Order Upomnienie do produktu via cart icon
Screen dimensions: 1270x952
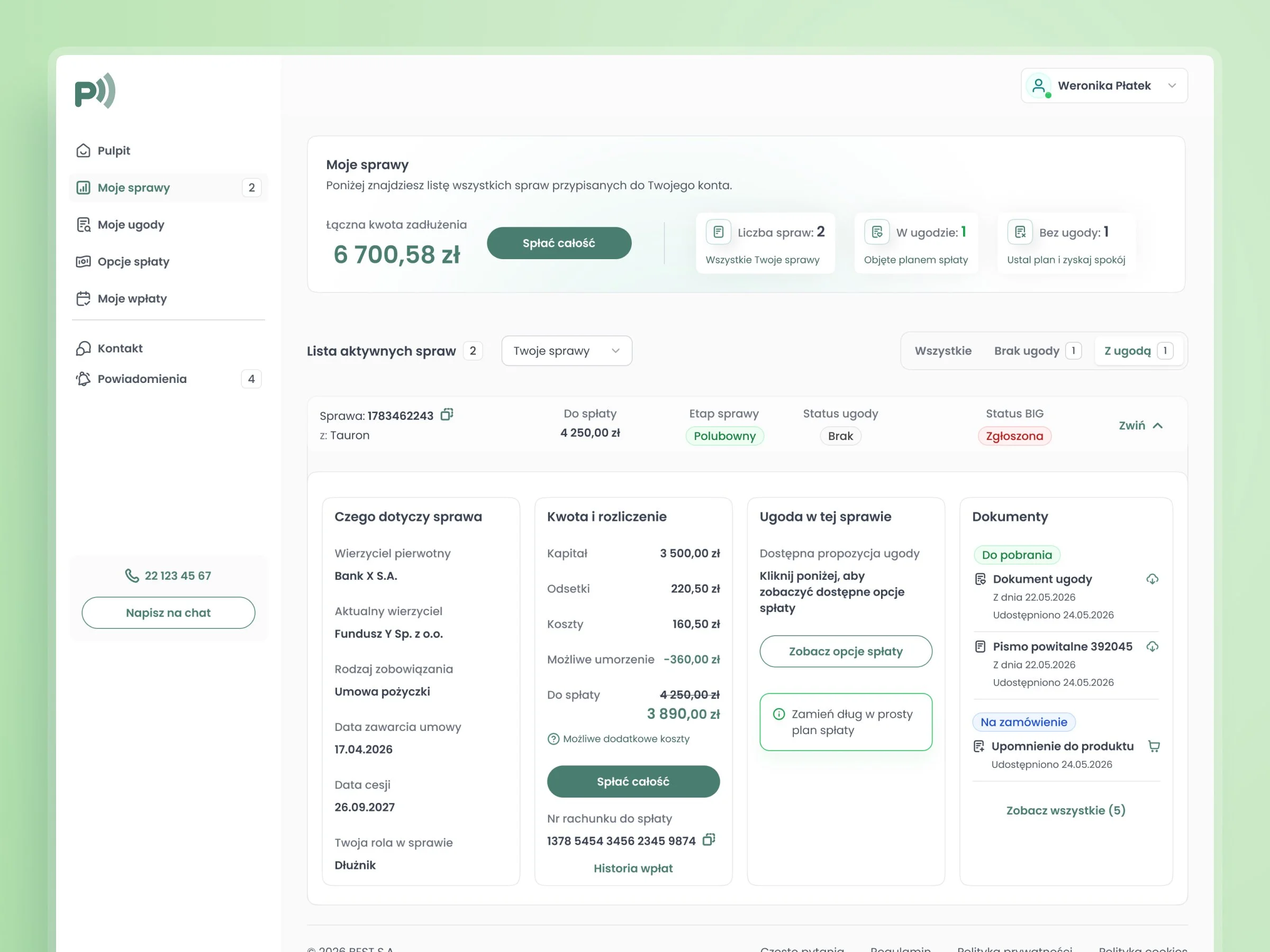coord(1154,746)
